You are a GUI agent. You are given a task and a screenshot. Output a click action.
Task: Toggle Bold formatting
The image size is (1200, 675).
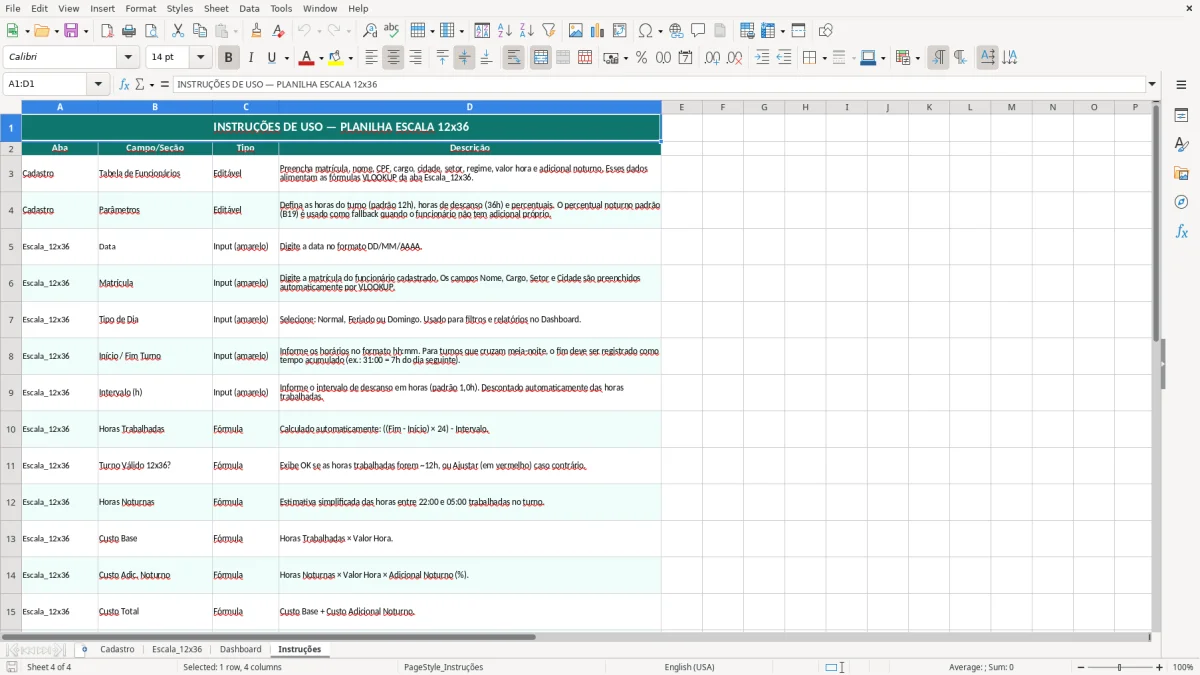tap(228, 58)
